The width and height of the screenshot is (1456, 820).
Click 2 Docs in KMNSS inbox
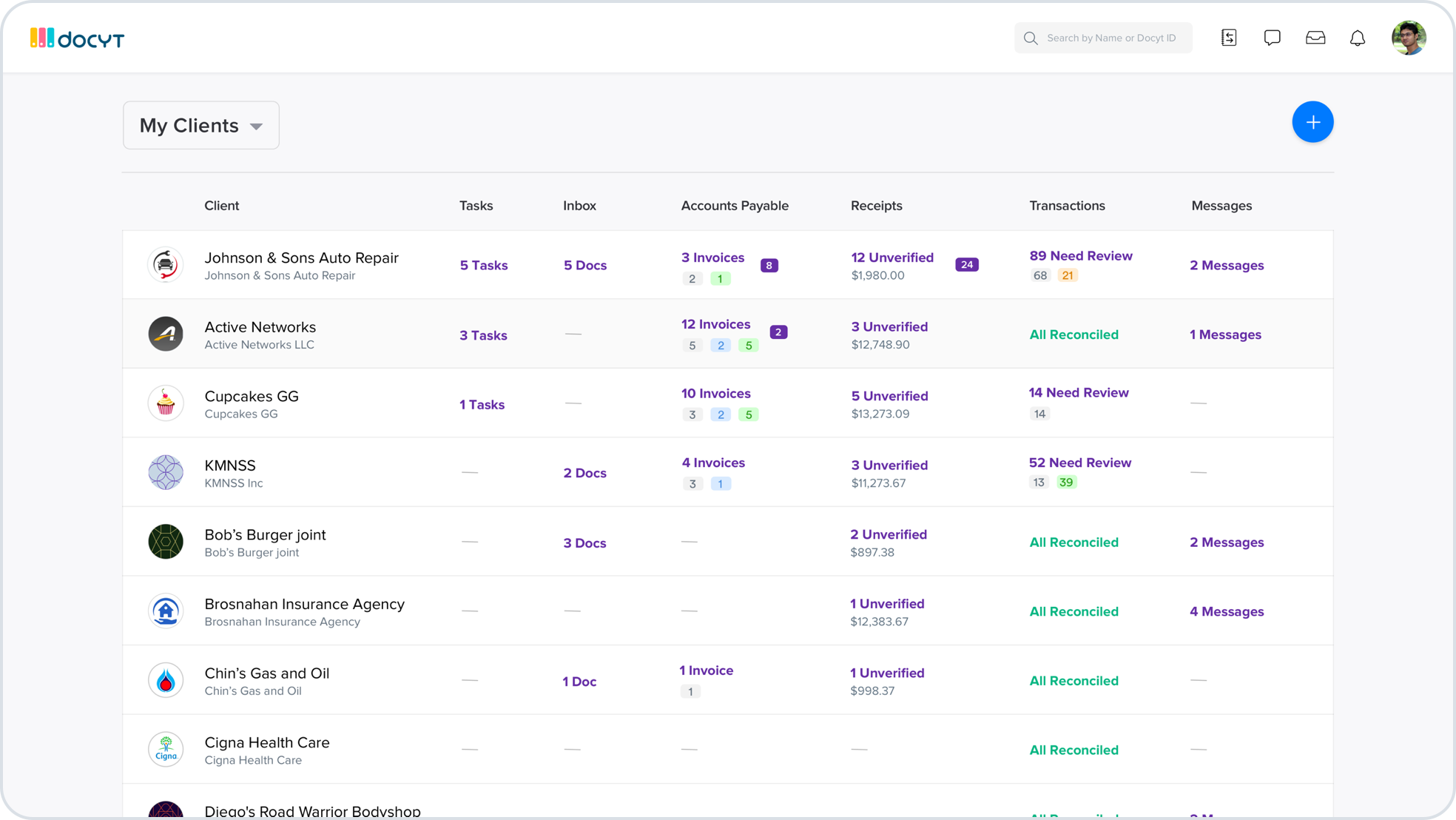(584, 473)
